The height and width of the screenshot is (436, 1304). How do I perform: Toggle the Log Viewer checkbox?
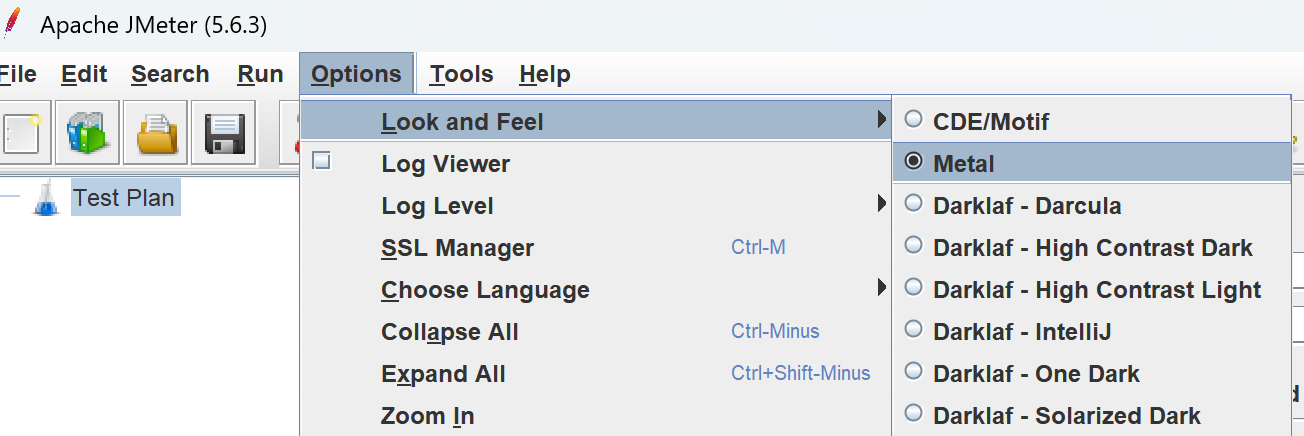coord(321,161)
